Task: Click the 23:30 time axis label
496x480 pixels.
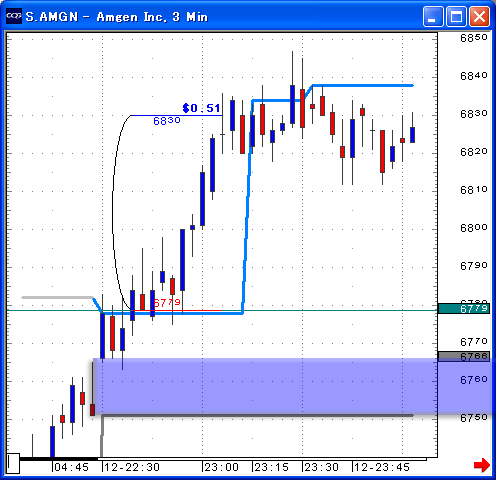Action: 321,467
